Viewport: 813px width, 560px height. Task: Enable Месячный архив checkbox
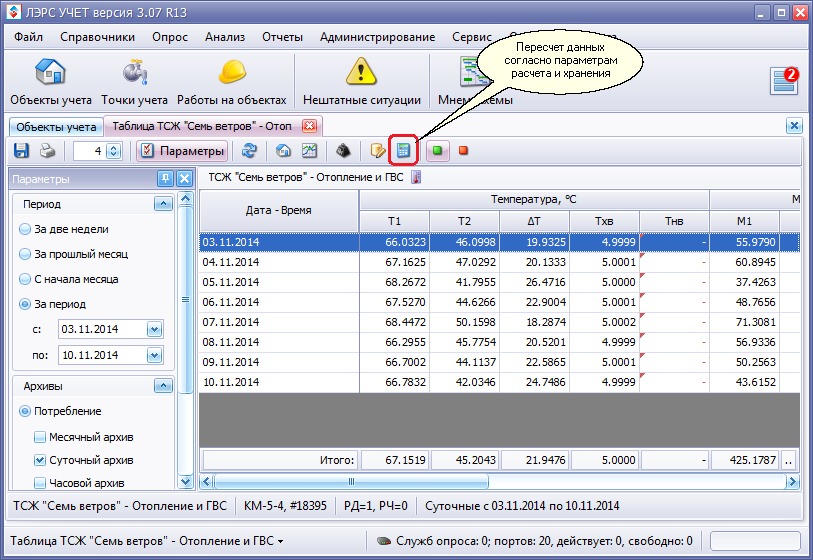click(x=39, y=437)
